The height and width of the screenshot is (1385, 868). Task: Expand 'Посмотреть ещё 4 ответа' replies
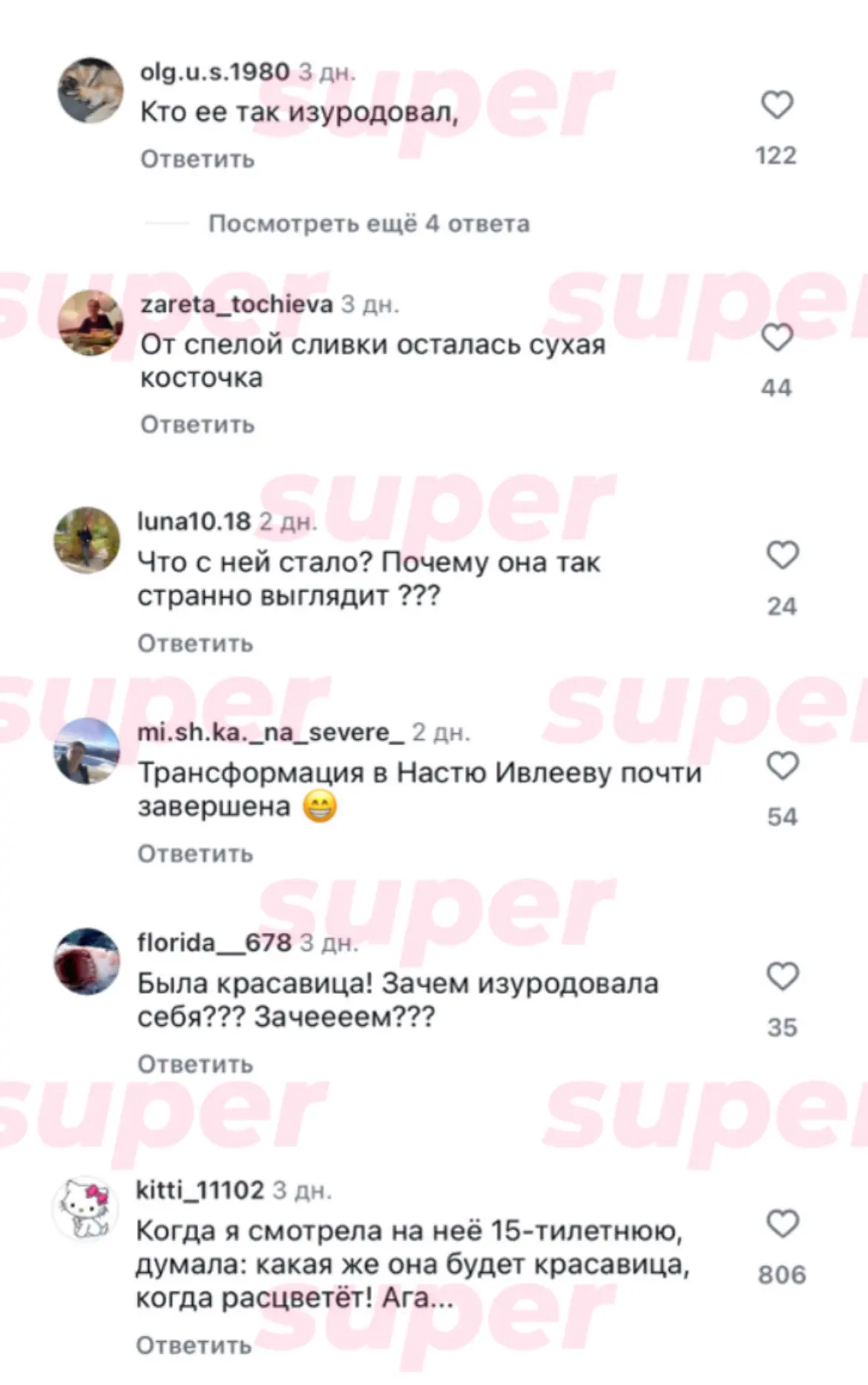click(x=369, y=223)
